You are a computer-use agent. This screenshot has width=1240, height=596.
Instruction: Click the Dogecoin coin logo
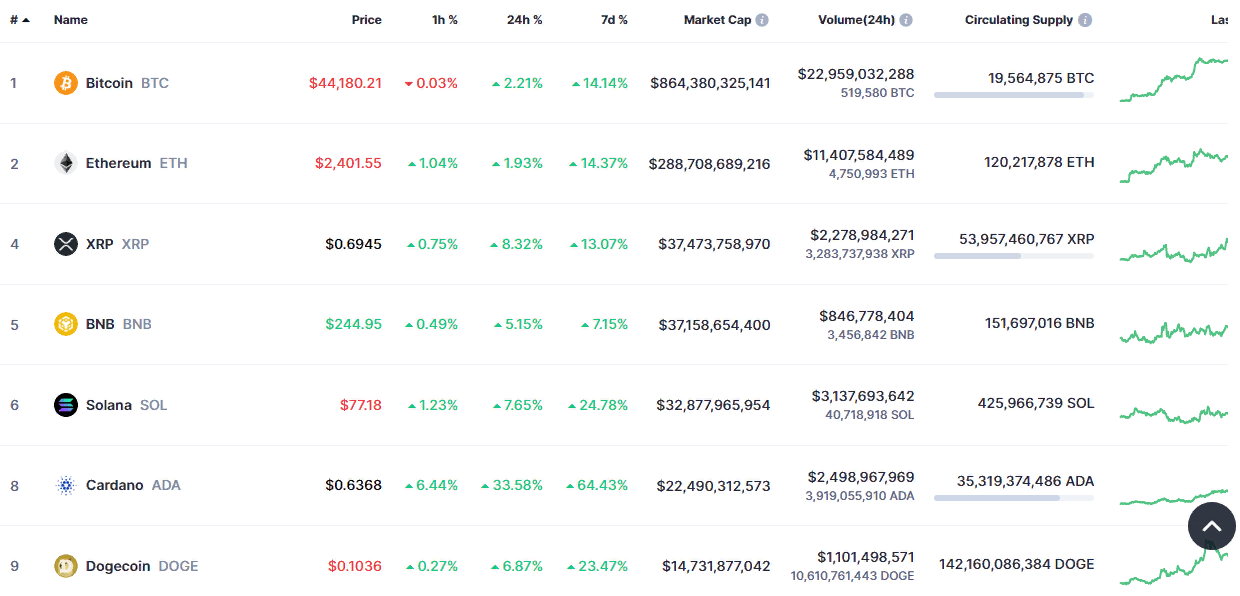(x=66, y=566)
